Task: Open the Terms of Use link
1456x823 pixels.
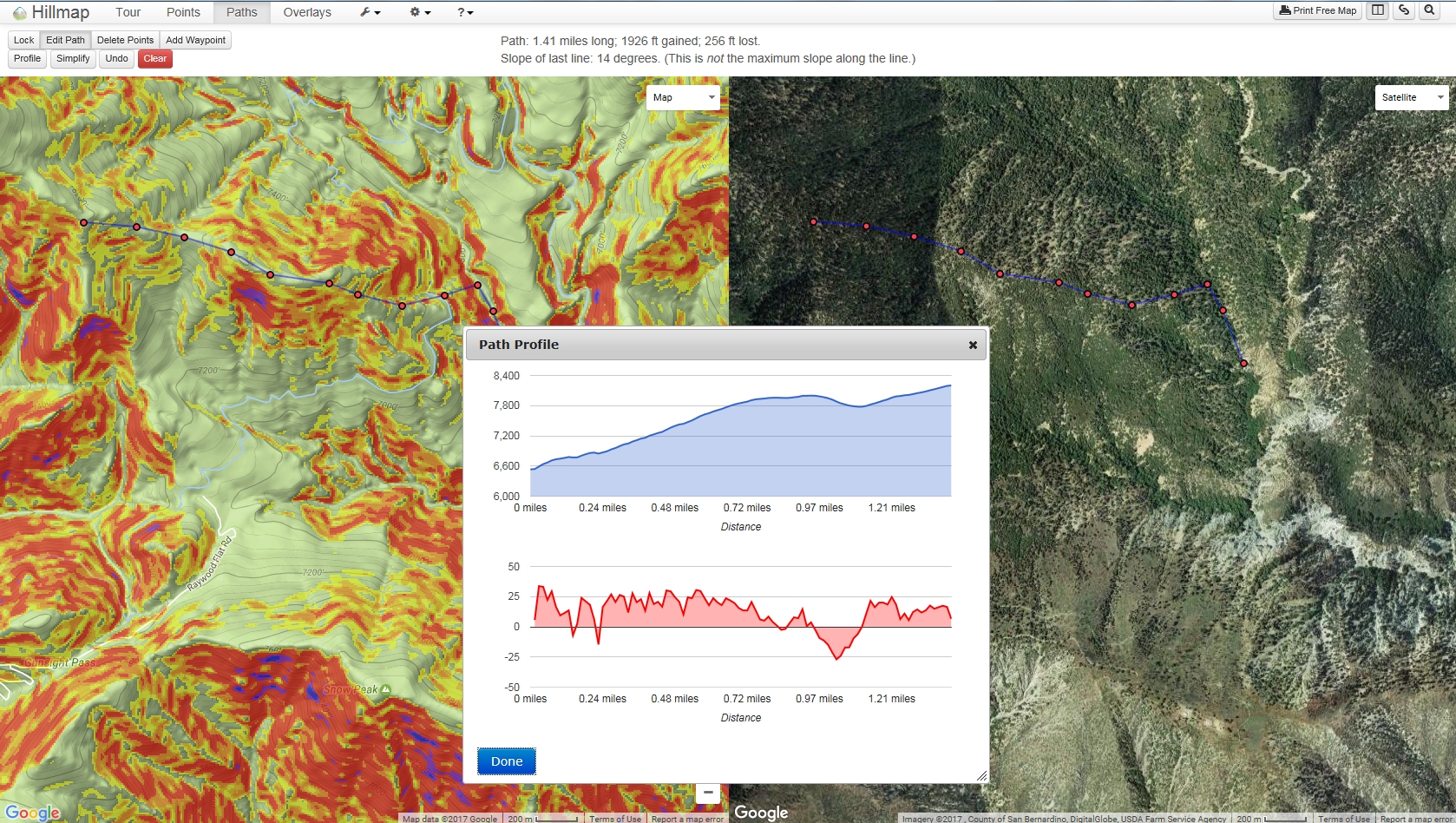Action: pos(615,818)
